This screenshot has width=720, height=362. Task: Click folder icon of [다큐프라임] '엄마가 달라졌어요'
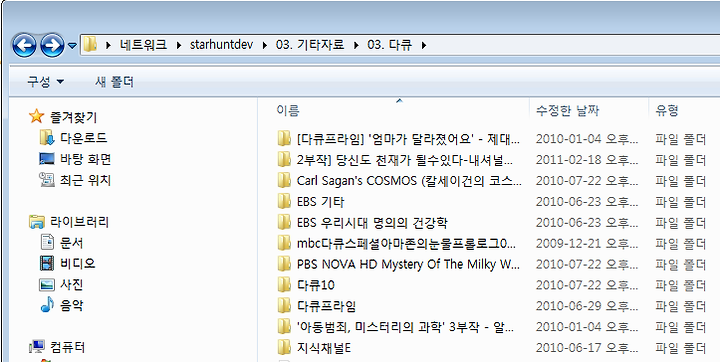coord(284,138)
